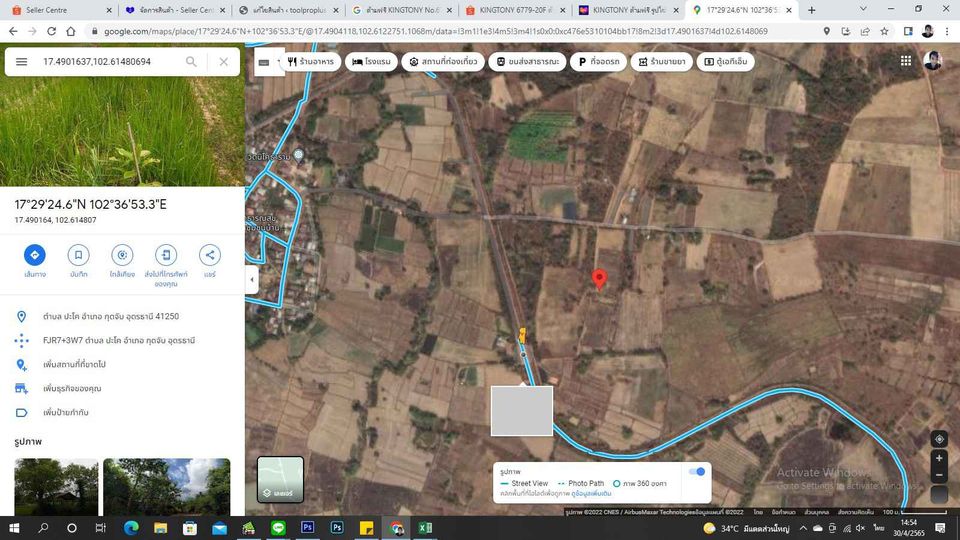The width and height of the screenshot is (960, 540).
Task: Open the hamburger main menu
Action: [x=21, y=61]
